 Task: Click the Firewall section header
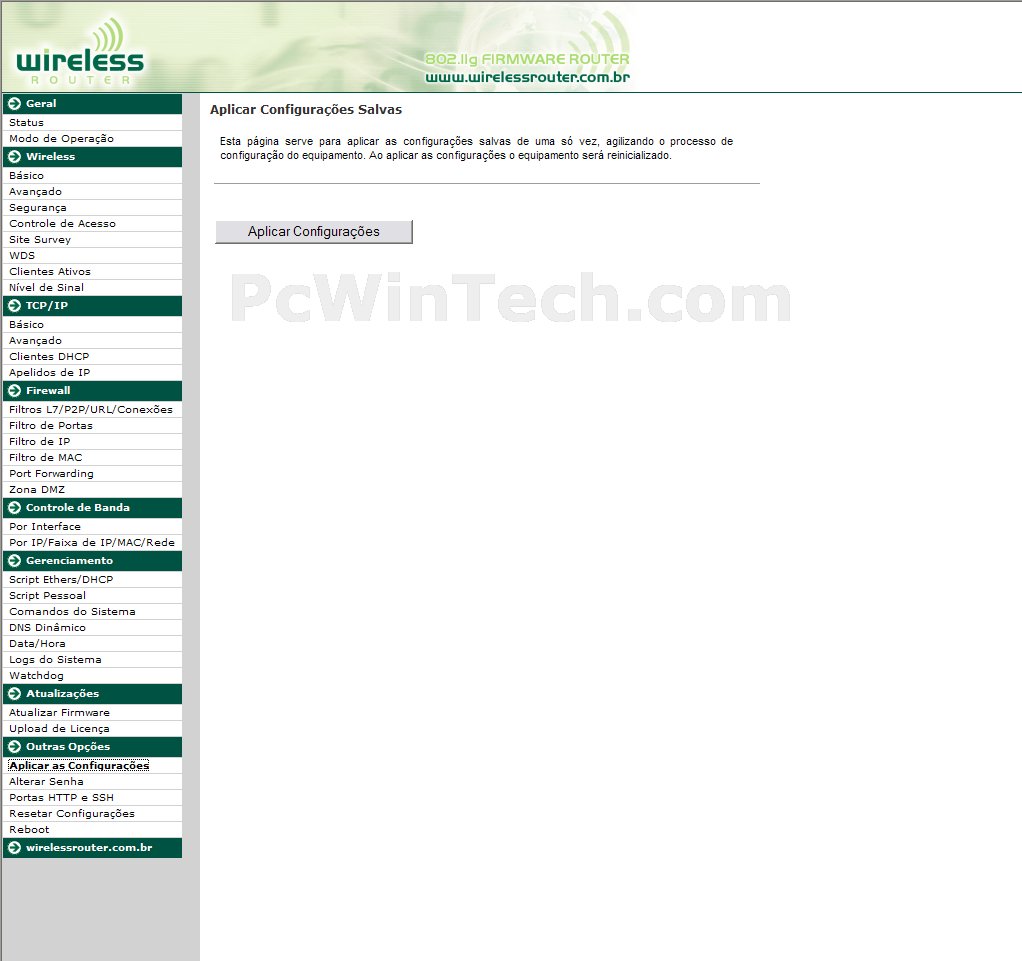point(93,391)
